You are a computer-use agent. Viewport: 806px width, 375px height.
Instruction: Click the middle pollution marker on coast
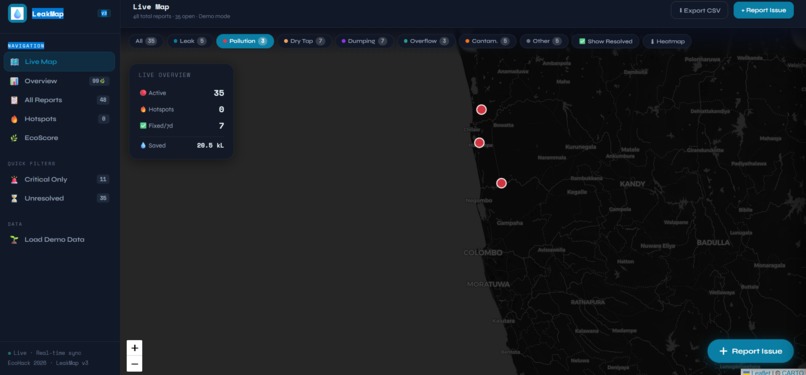pyautogui.click(x=479, y=143)
